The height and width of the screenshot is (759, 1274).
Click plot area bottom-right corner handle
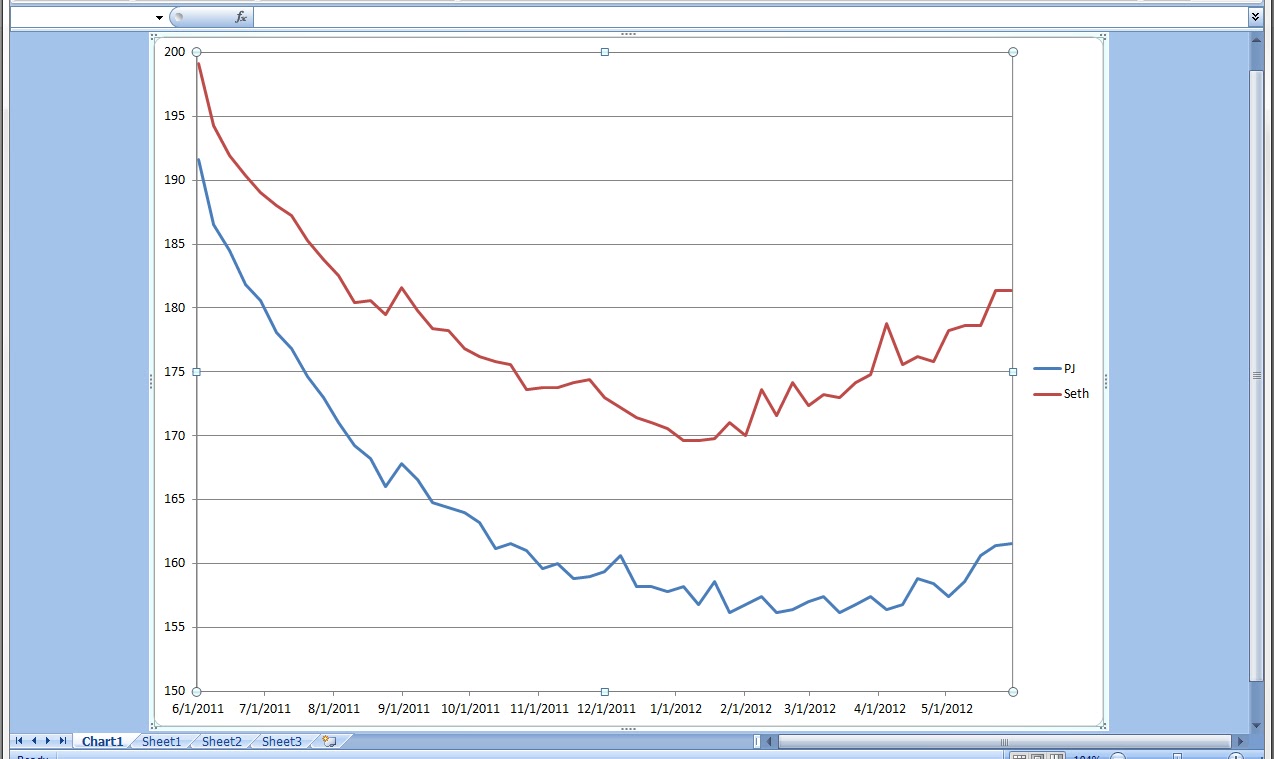click(1013, 691)
